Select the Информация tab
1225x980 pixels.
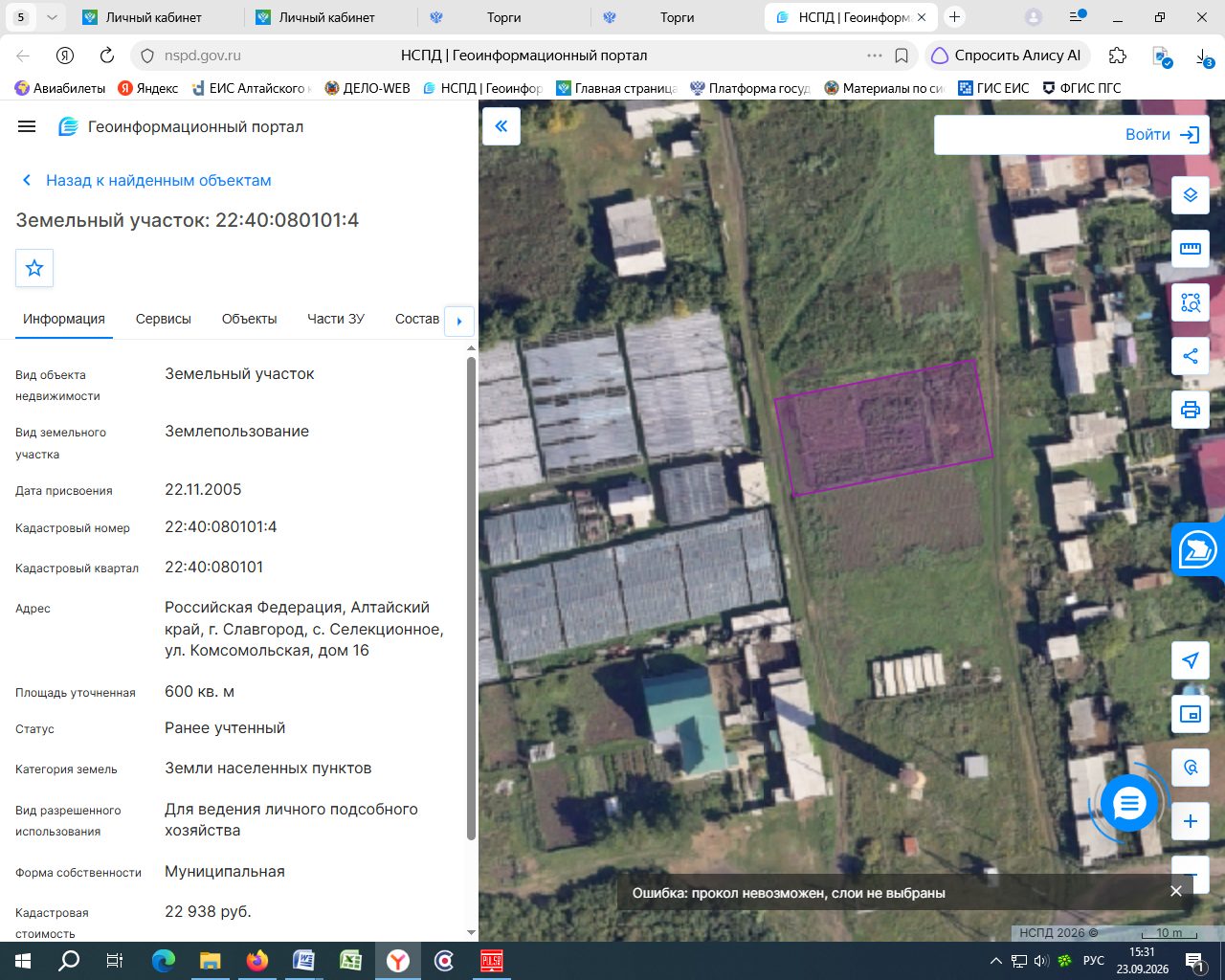point(64,319)
